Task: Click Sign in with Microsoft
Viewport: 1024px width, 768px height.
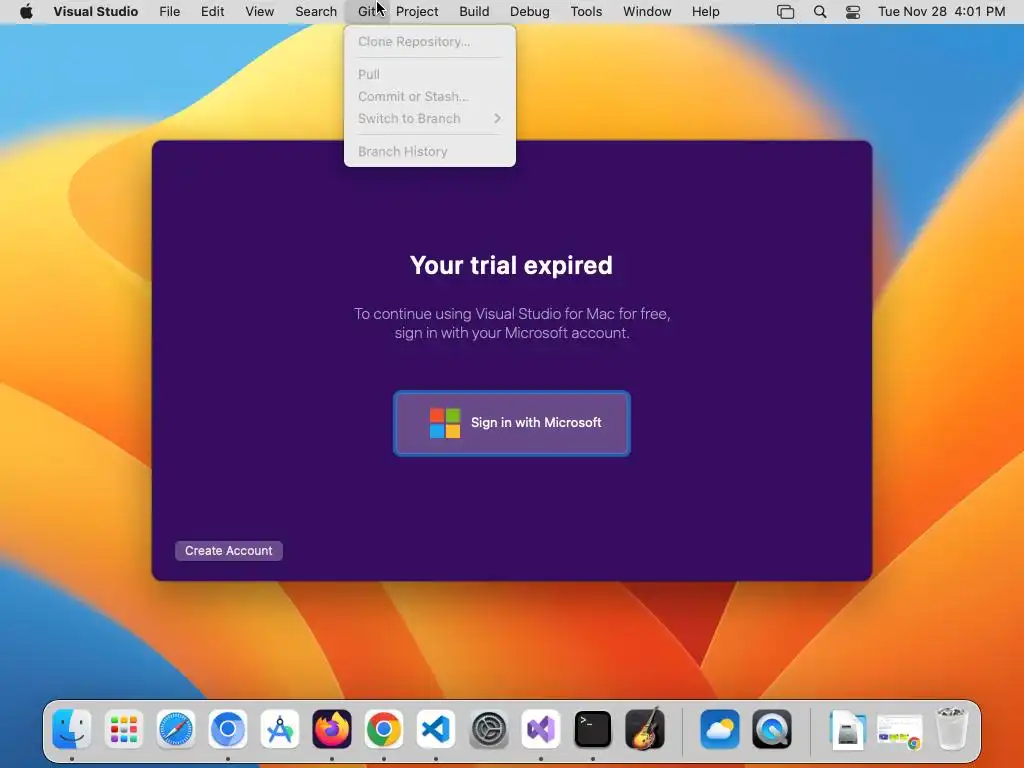Action: (x=512, y=423)
